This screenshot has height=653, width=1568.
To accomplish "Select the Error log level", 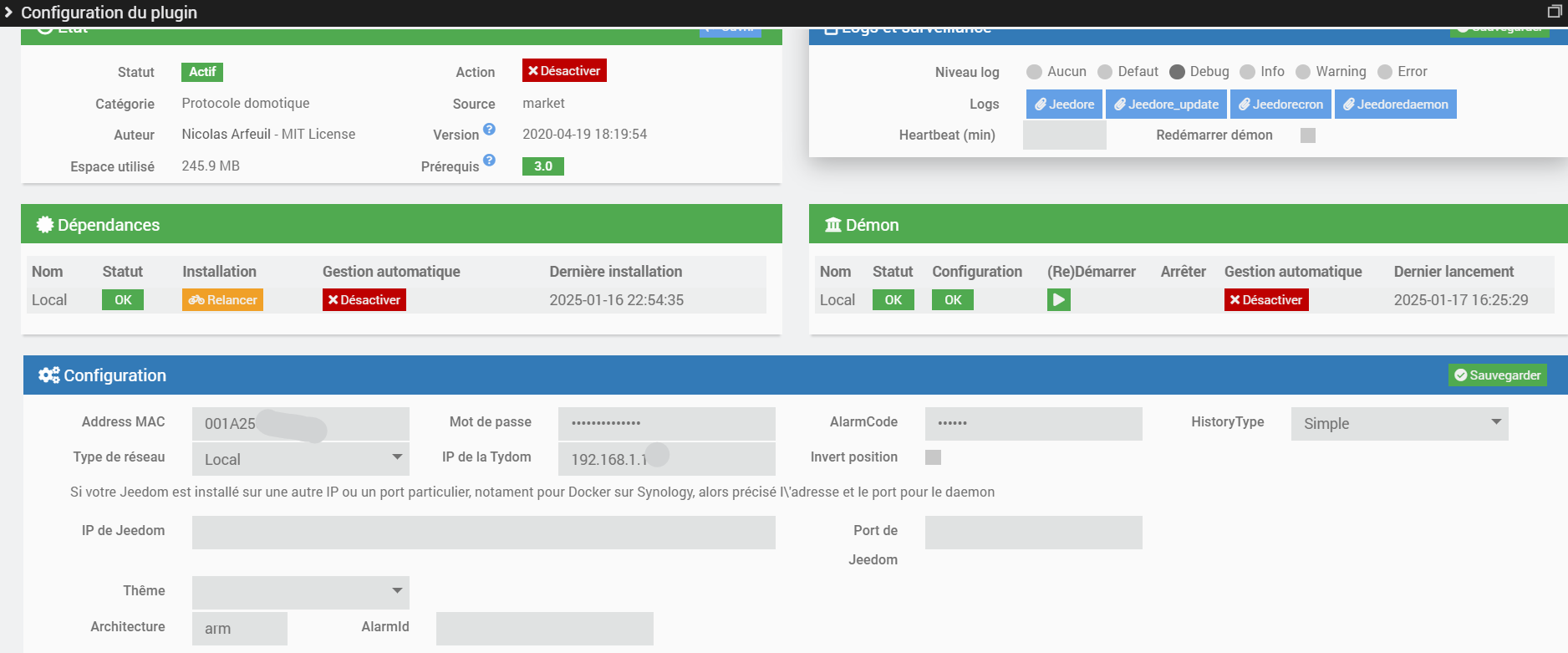I will 1385,72.
